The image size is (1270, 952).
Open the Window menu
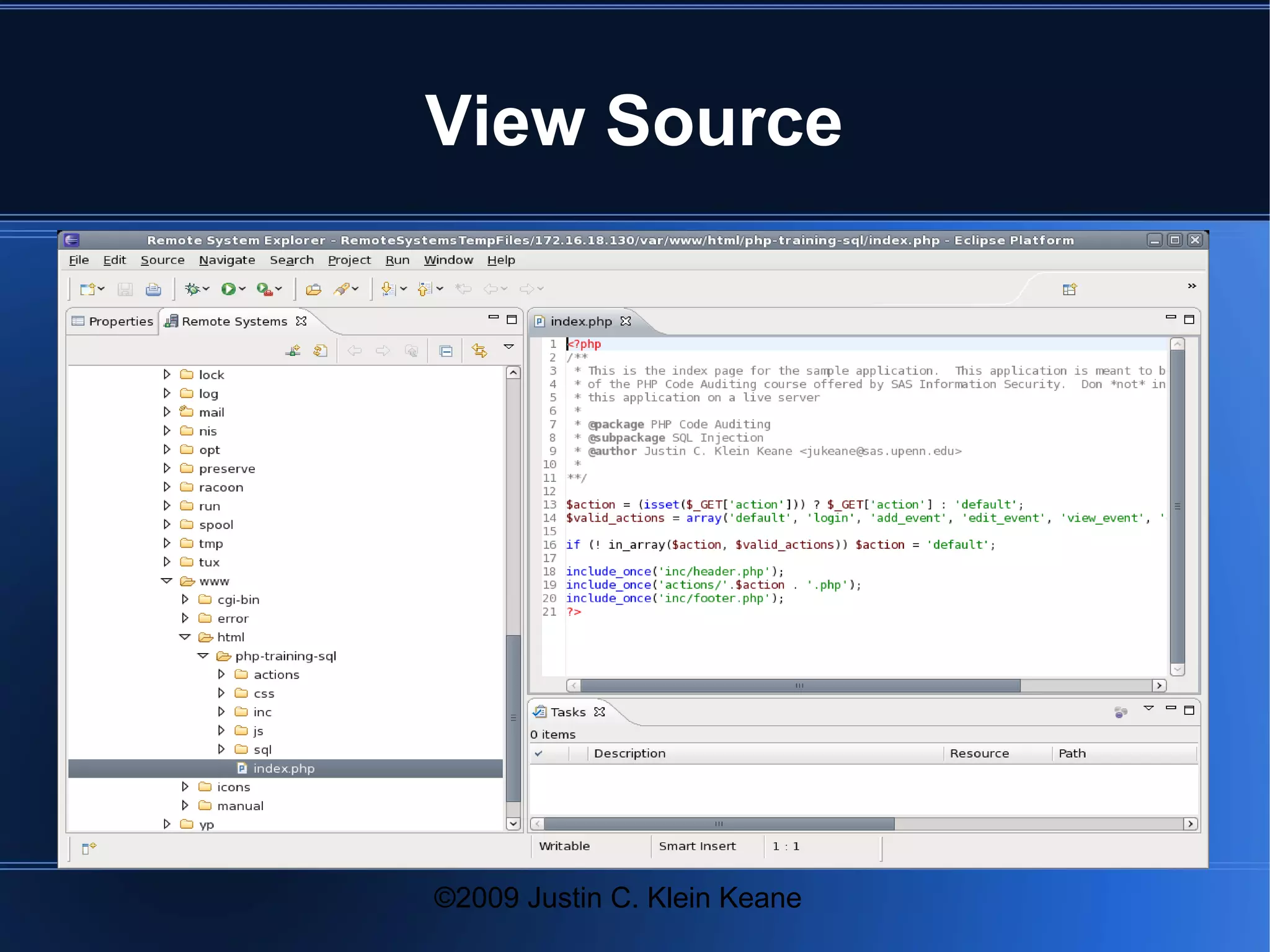click(x=448, y=260)
